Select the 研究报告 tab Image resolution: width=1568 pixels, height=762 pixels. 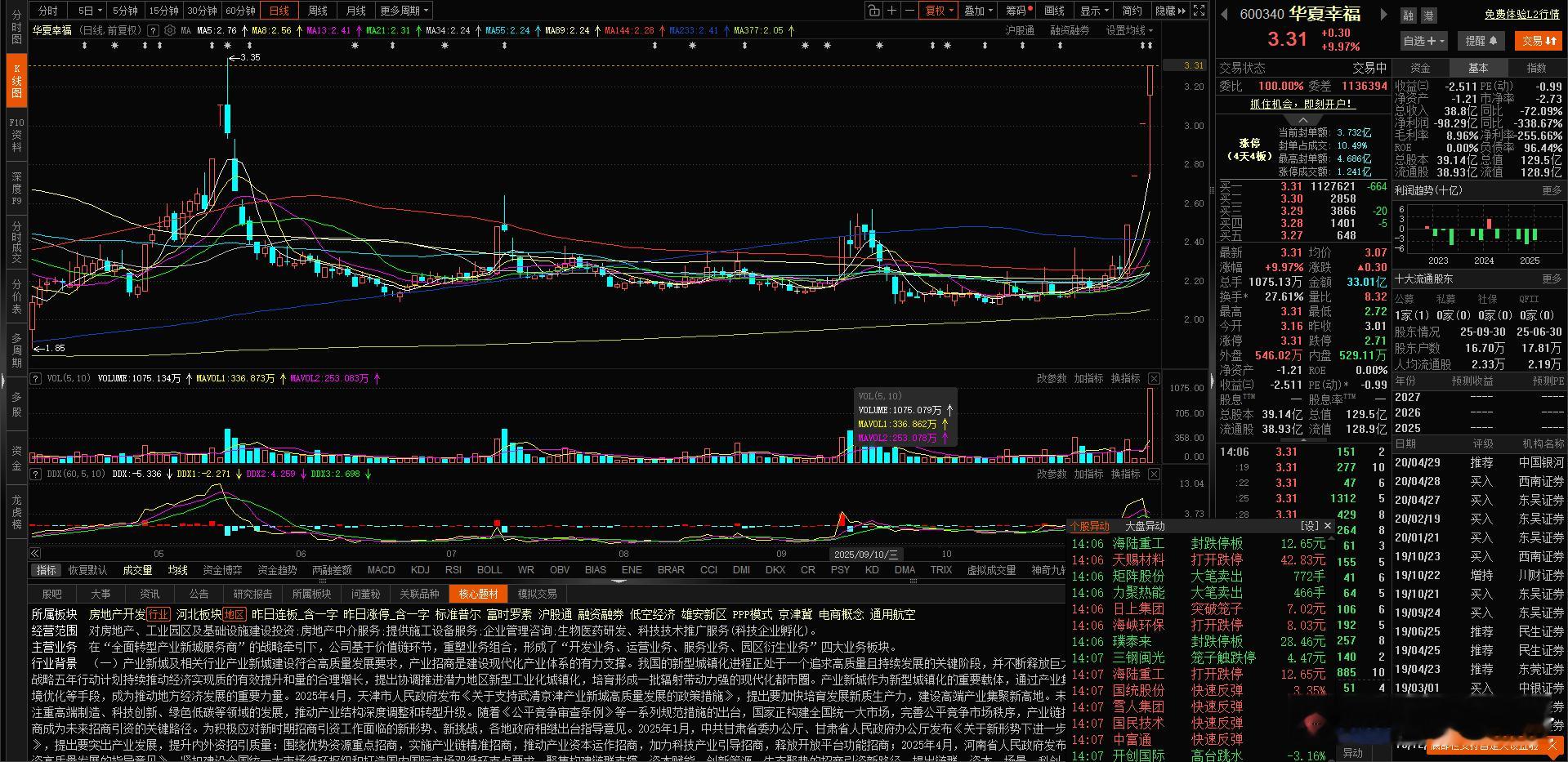pos(252,594)
